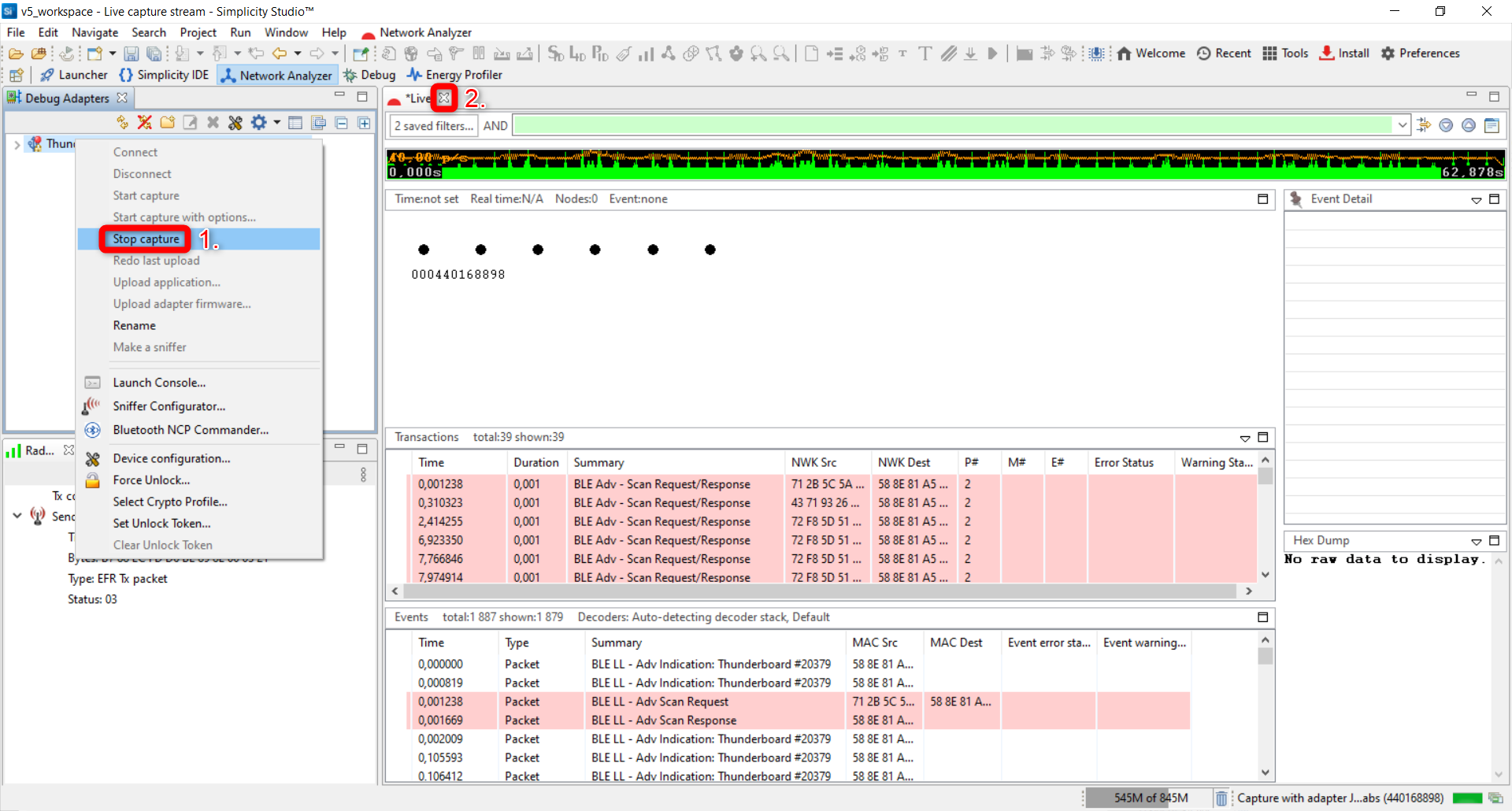1512x811 pixels.
Task: Click the filter manager page icon at far right
Action: pos(1492,125)
